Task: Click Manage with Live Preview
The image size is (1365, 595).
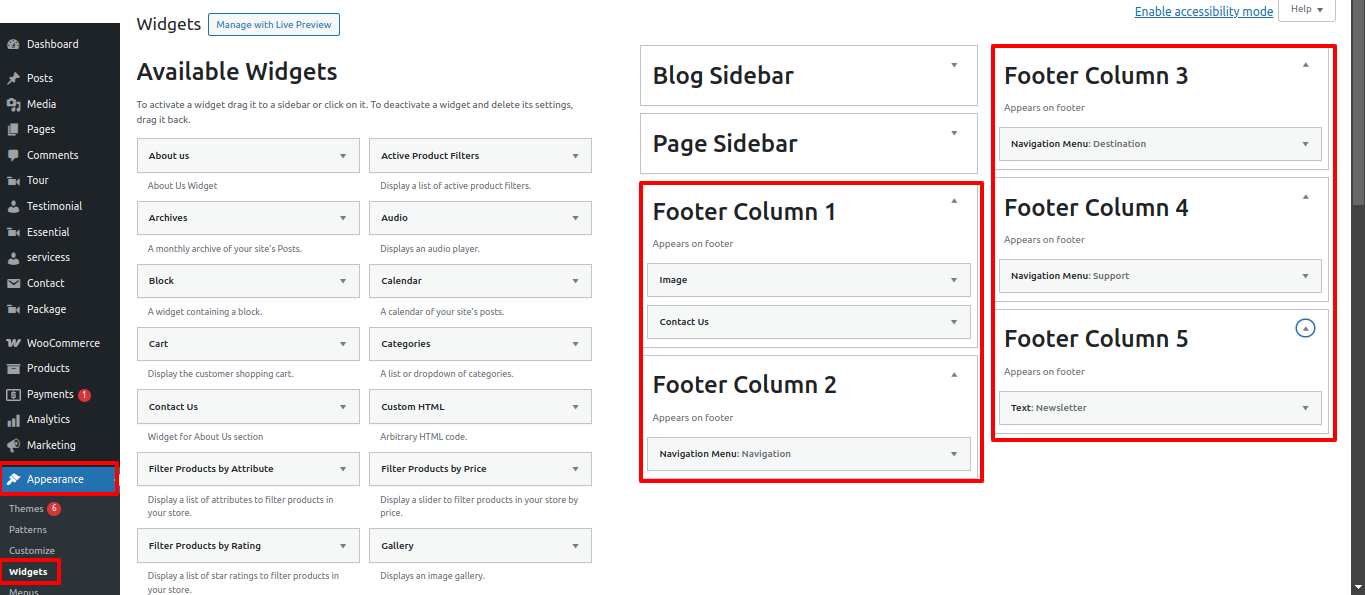Action: [273, 24]
